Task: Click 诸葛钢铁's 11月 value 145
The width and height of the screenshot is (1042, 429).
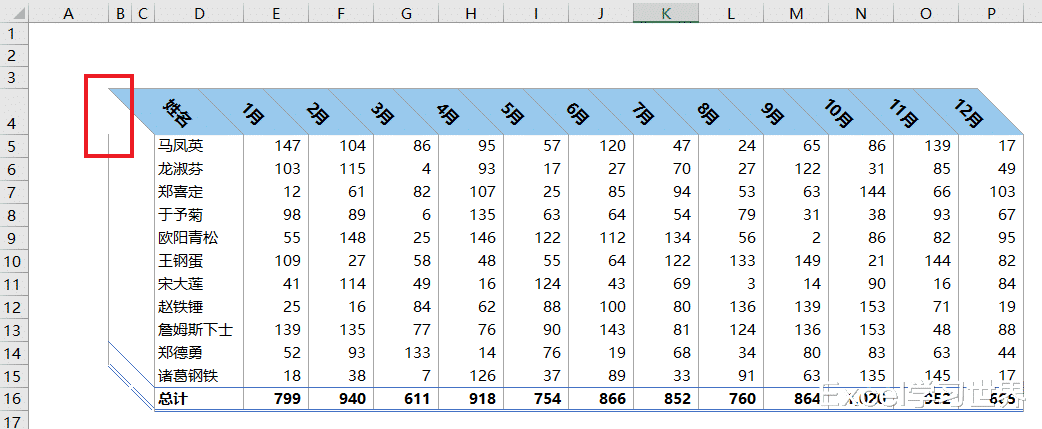Action: coord(927,376)
